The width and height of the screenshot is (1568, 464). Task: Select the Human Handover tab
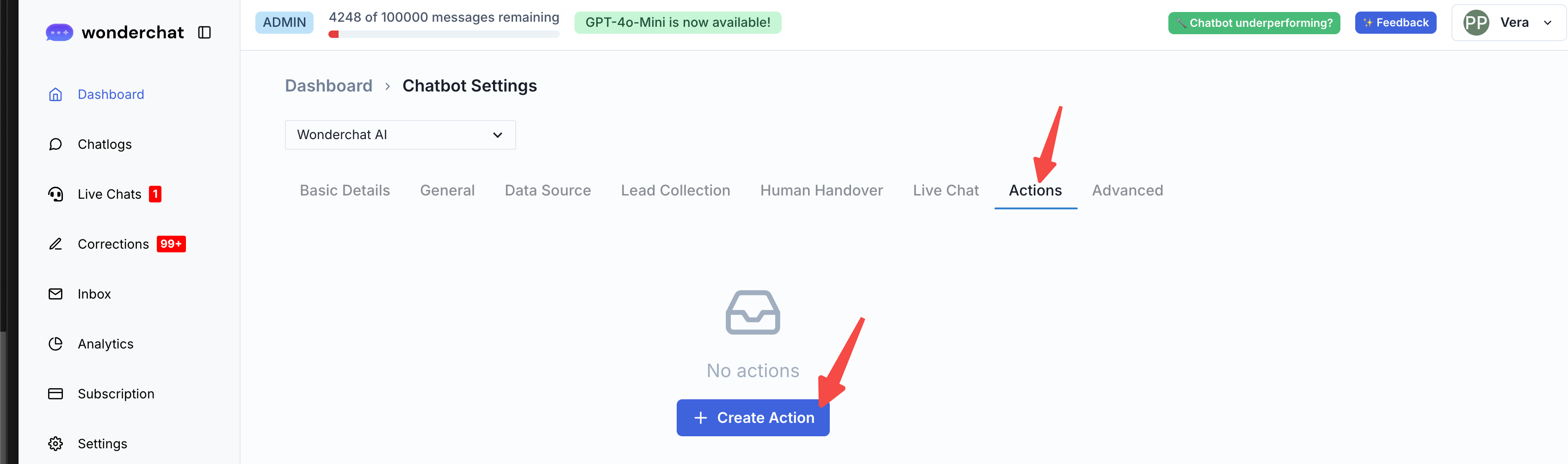(821, 190)
